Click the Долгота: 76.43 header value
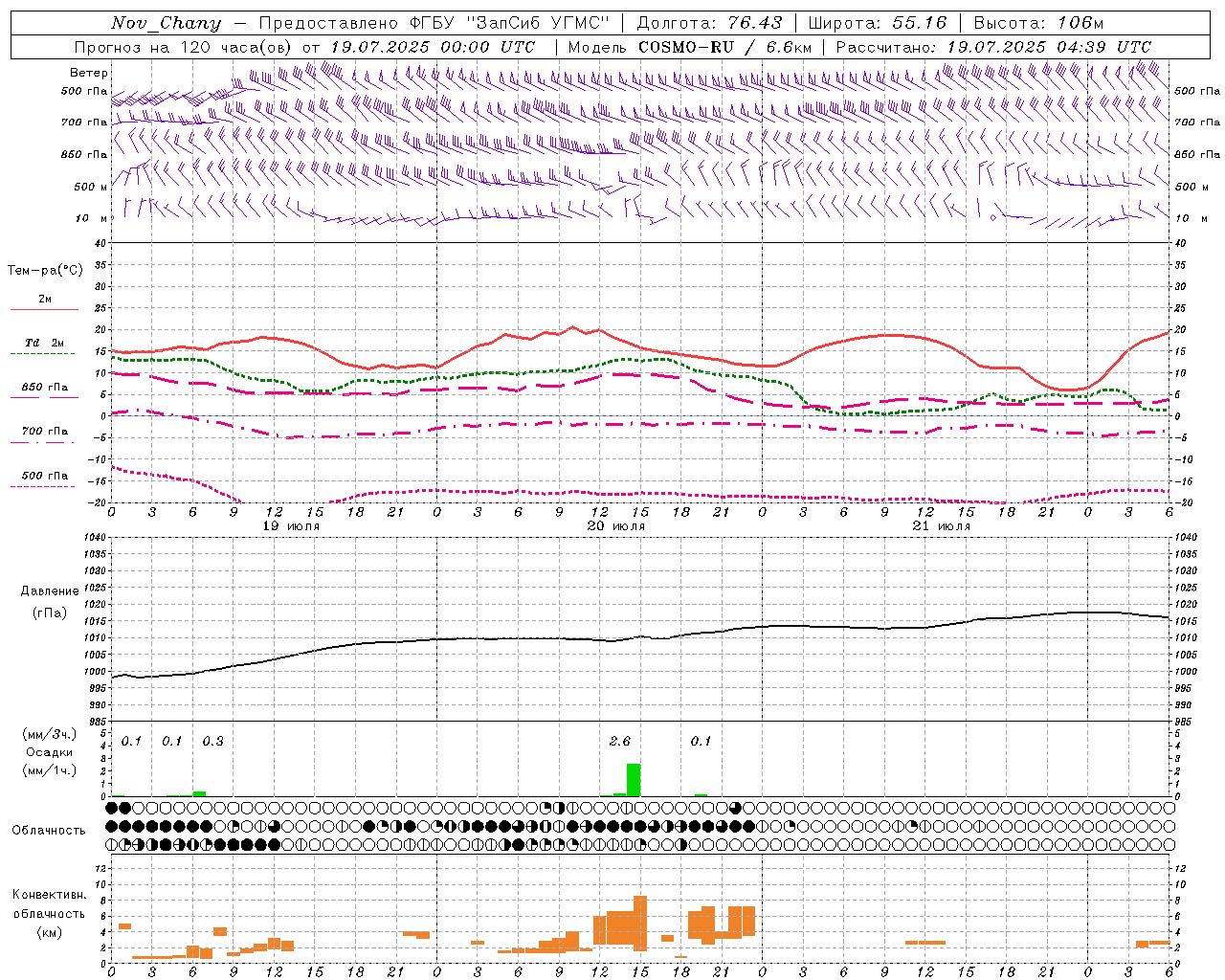The image size is (1225, 980). coord(709,23)
